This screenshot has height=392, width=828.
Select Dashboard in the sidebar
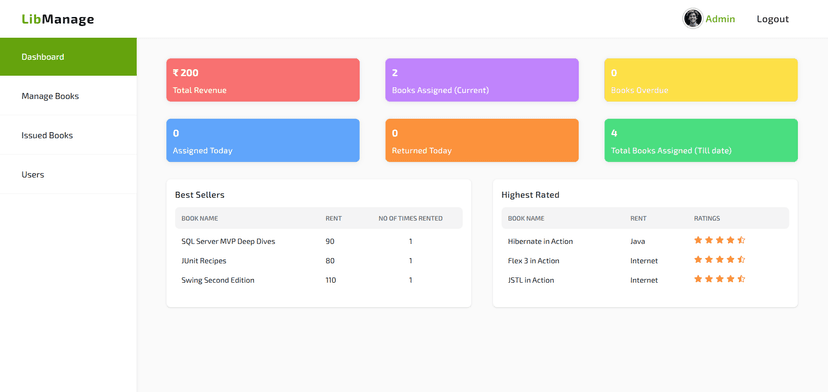68,57
